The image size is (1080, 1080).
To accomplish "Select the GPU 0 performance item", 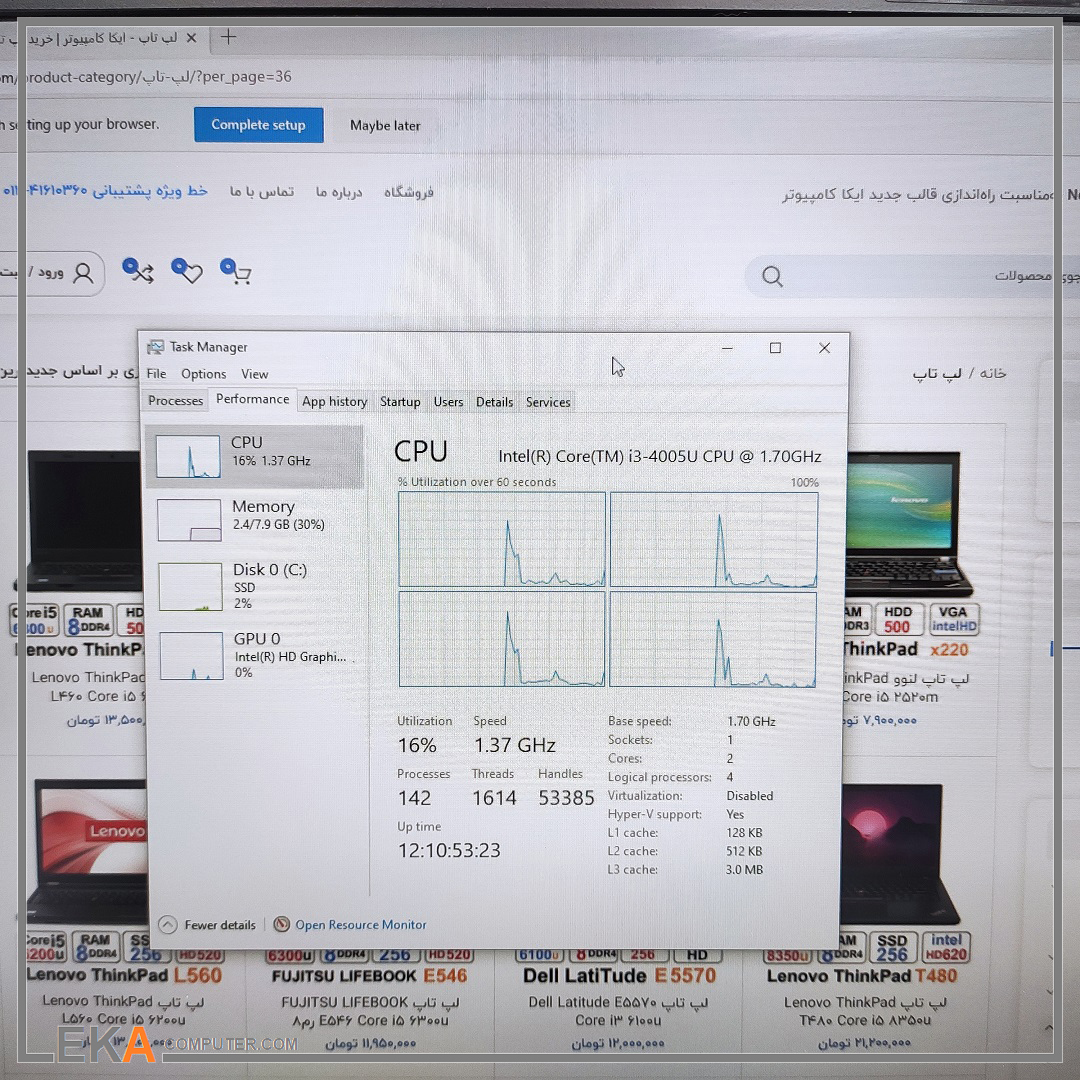I will pyautogui.click(x=257, y=655).
